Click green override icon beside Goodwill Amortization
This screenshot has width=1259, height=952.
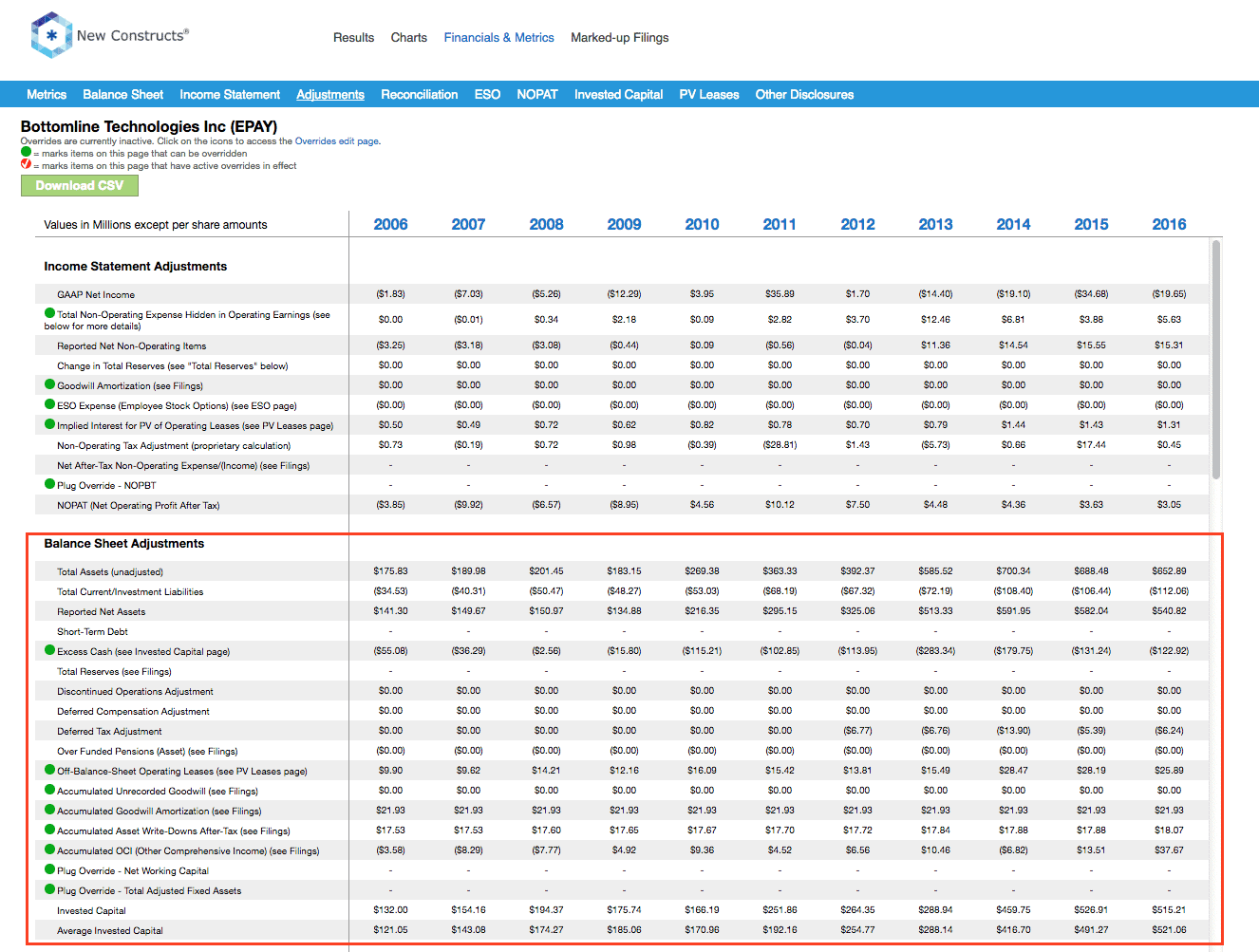tap(49, 384)
